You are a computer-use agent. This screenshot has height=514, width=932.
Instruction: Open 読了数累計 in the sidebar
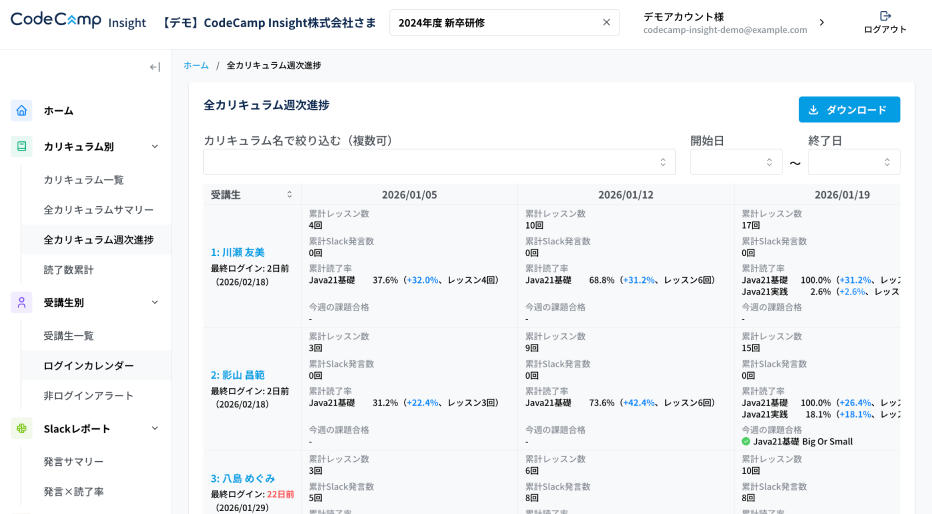[x=68, y=269]
